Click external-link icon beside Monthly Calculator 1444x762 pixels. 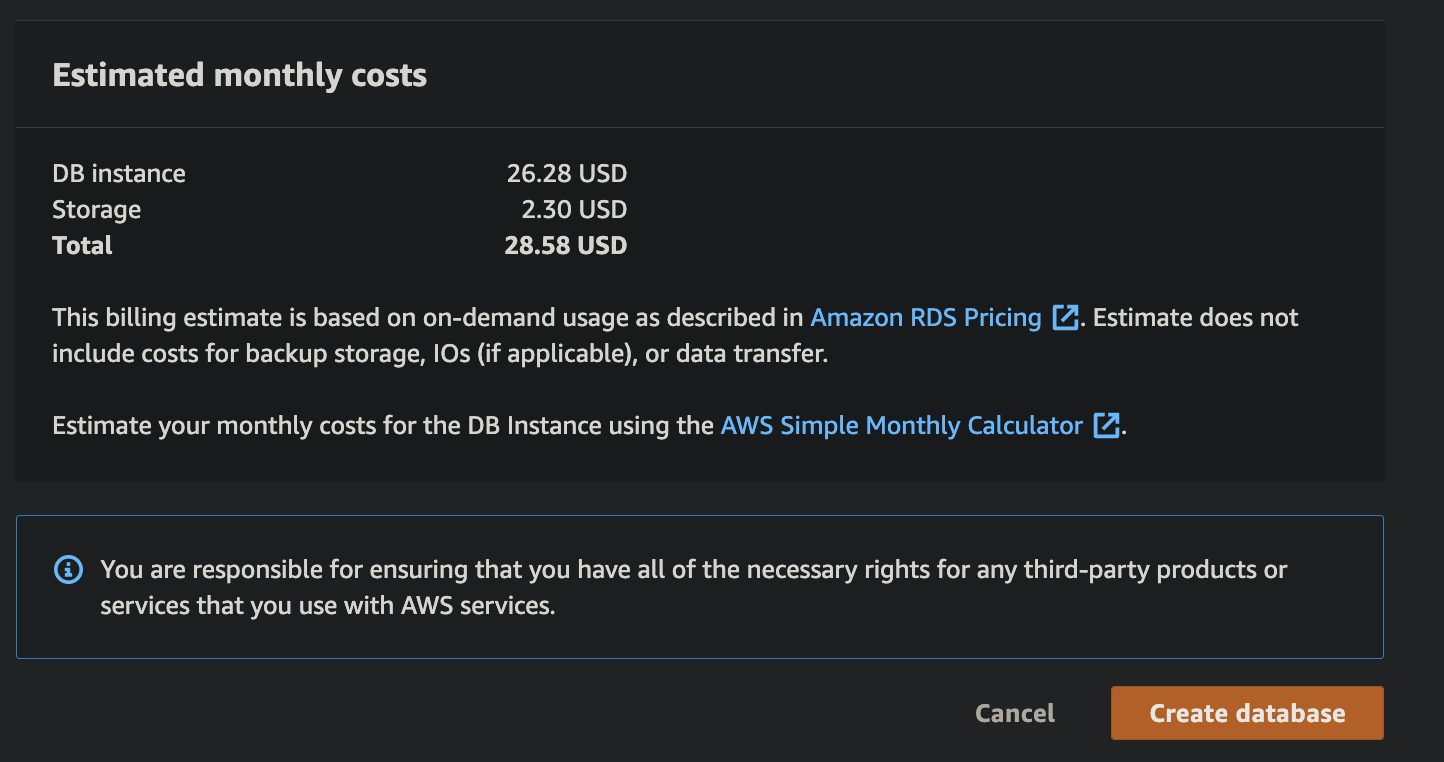[x=1106, y=426]
